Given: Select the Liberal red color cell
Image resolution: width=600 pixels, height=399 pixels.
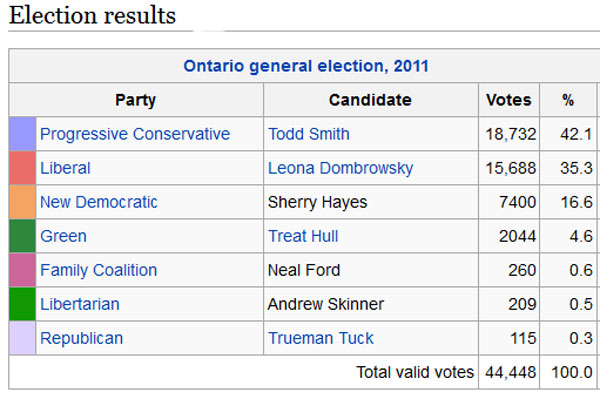Looking at the screenshot, I should pyautogui.click(x=23, y=168).
